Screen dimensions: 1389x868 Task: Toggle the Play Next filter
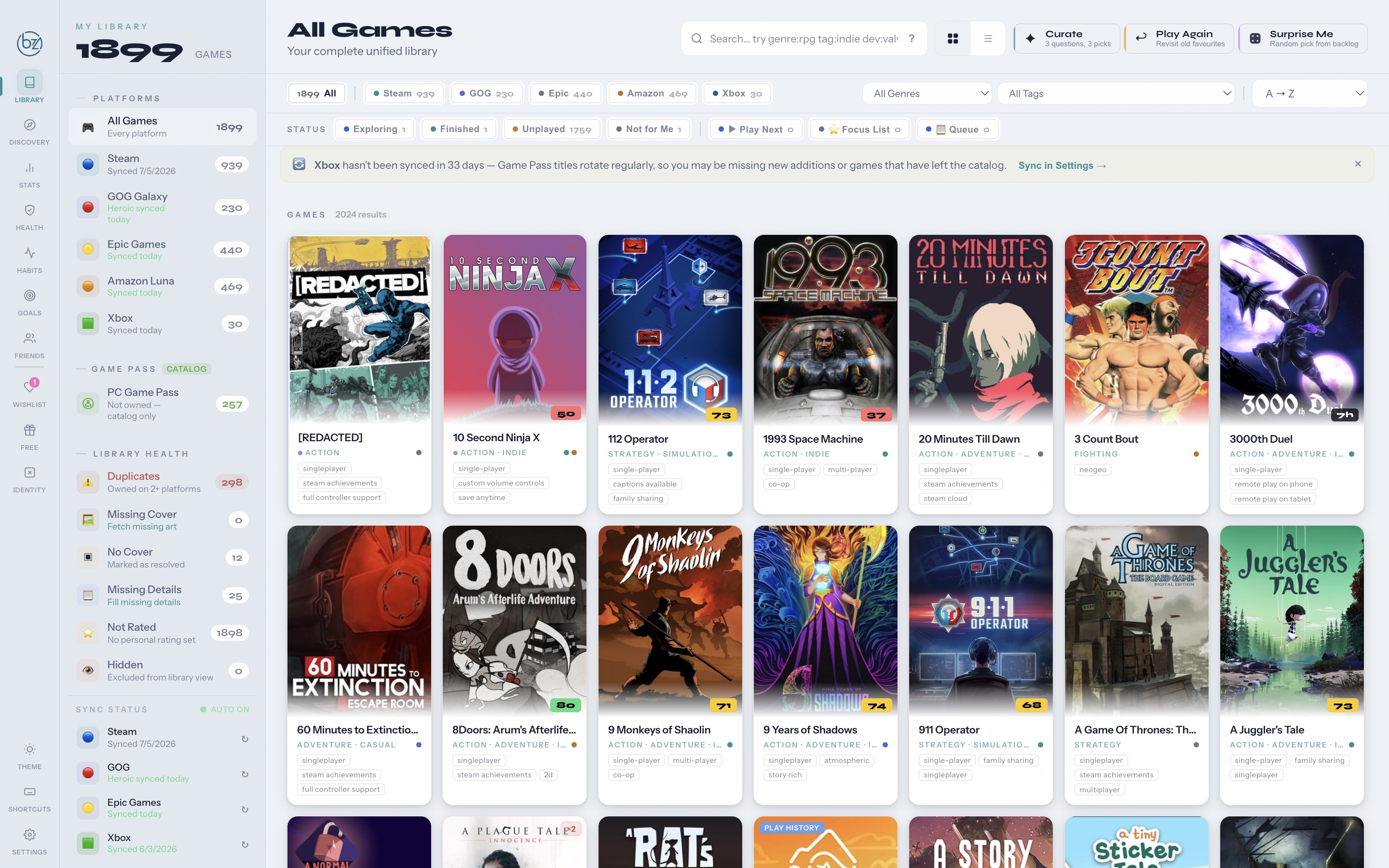click(x=756, y=129)
